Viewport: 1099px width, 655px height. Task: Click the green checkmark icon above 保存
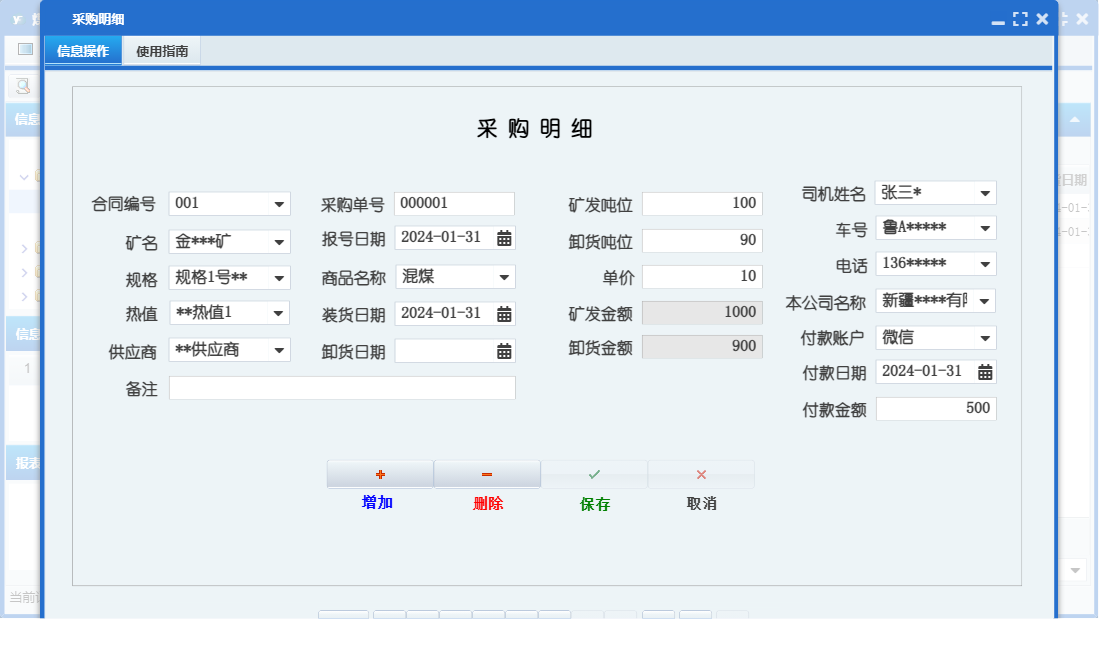tap(594, 472)
